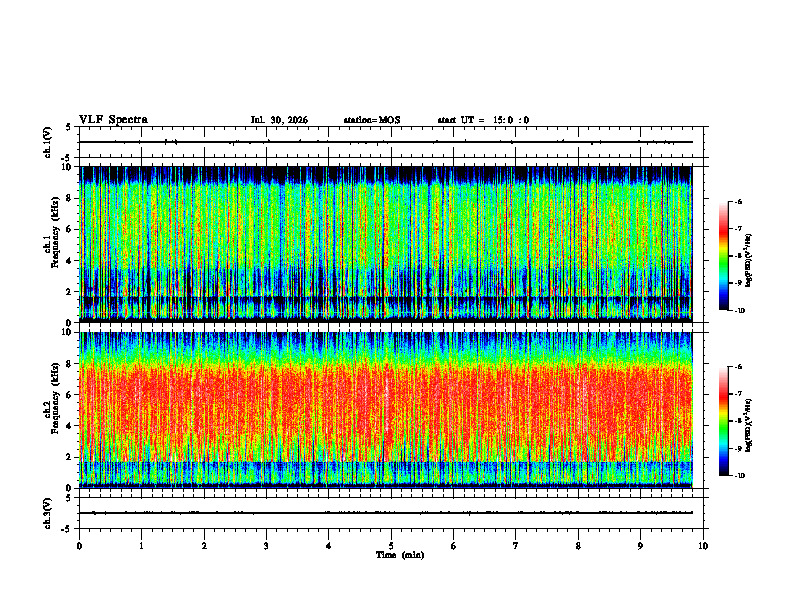Image resolution: width=792 pixels, height=612 pixels.
Task: Click the "10" tick on the time axis
Action: (x=703, y=546)
